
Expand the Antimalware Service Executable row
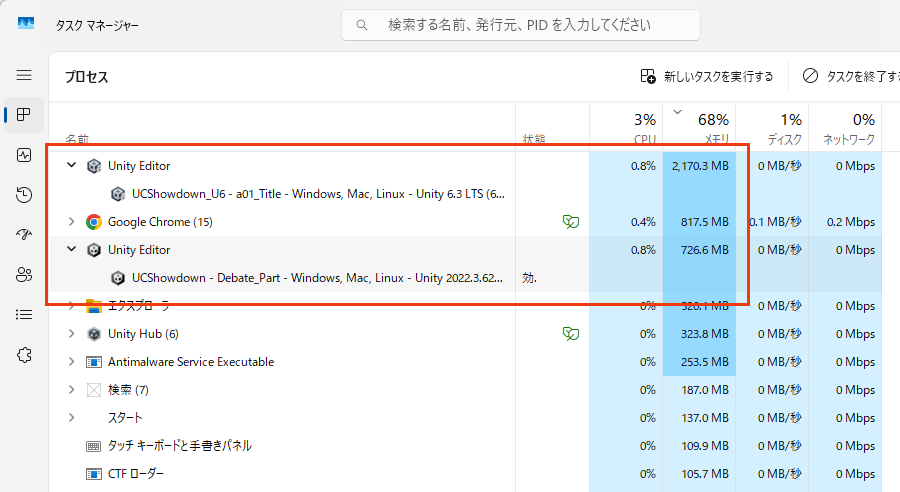[x=71, y=362]
